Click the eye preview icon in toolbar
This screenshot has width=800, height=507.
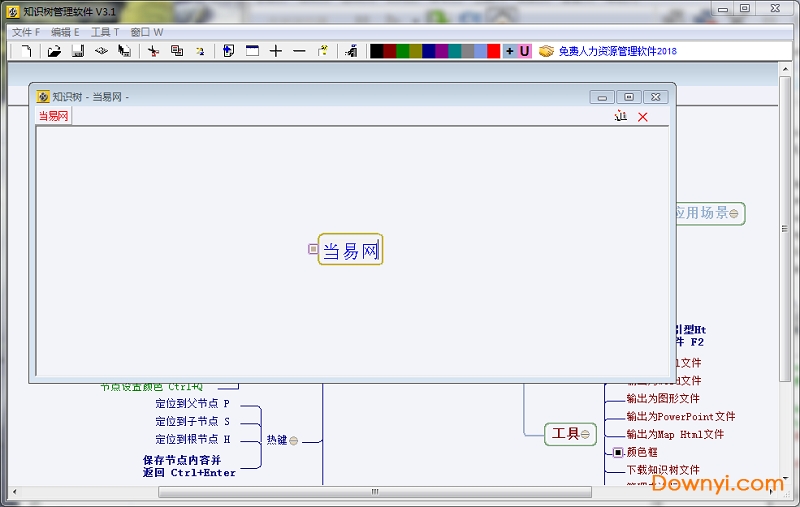pos(101,50)
